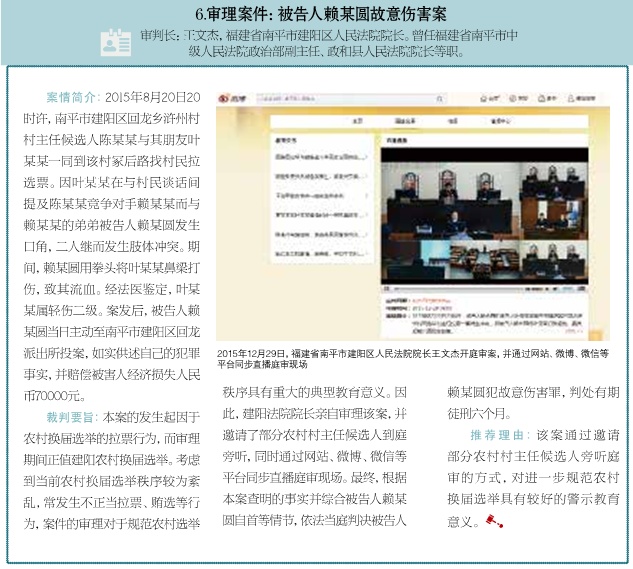Click the text 徒刑六个月。

(x=479, y=414)
